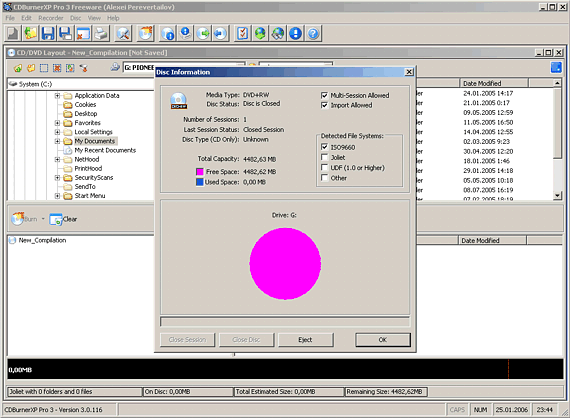
Task: Click the magenta disc usage pie chart
Action: (x=285, y=264)
